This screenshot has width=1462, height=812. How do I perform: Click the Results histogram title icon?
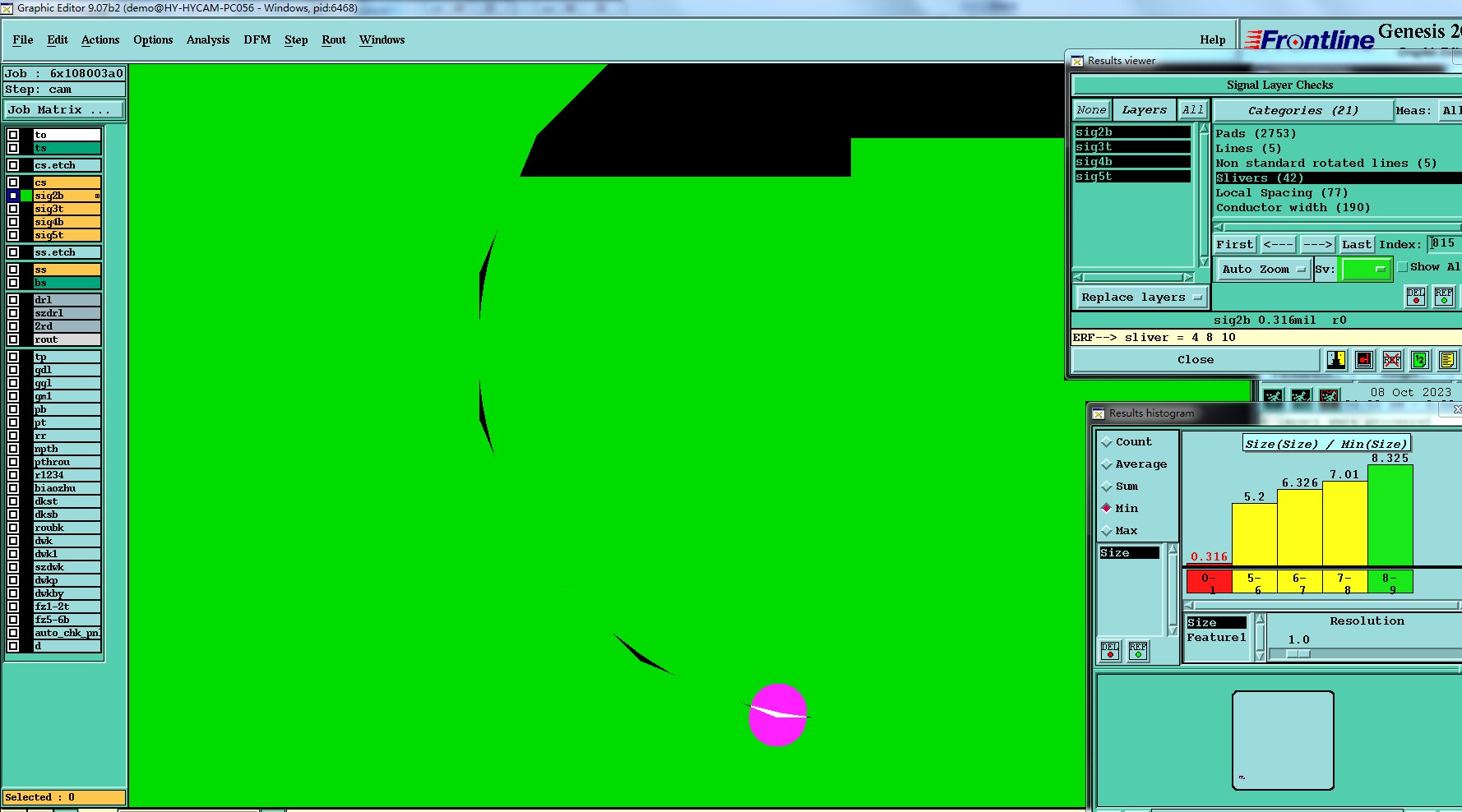1099,413
